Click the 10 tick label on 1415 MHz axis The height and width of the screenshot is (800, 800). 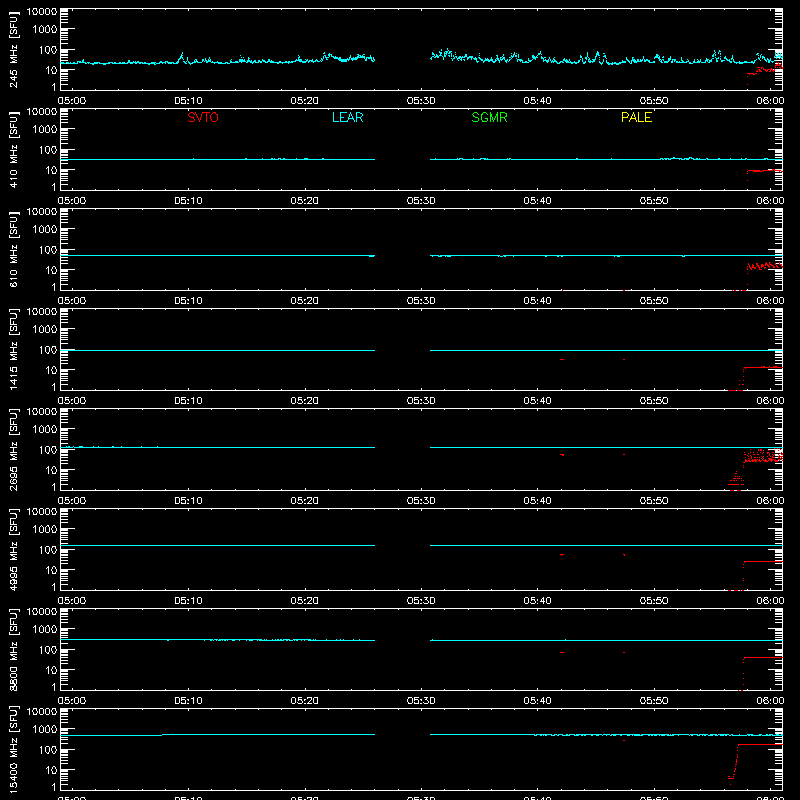[51, 370]
